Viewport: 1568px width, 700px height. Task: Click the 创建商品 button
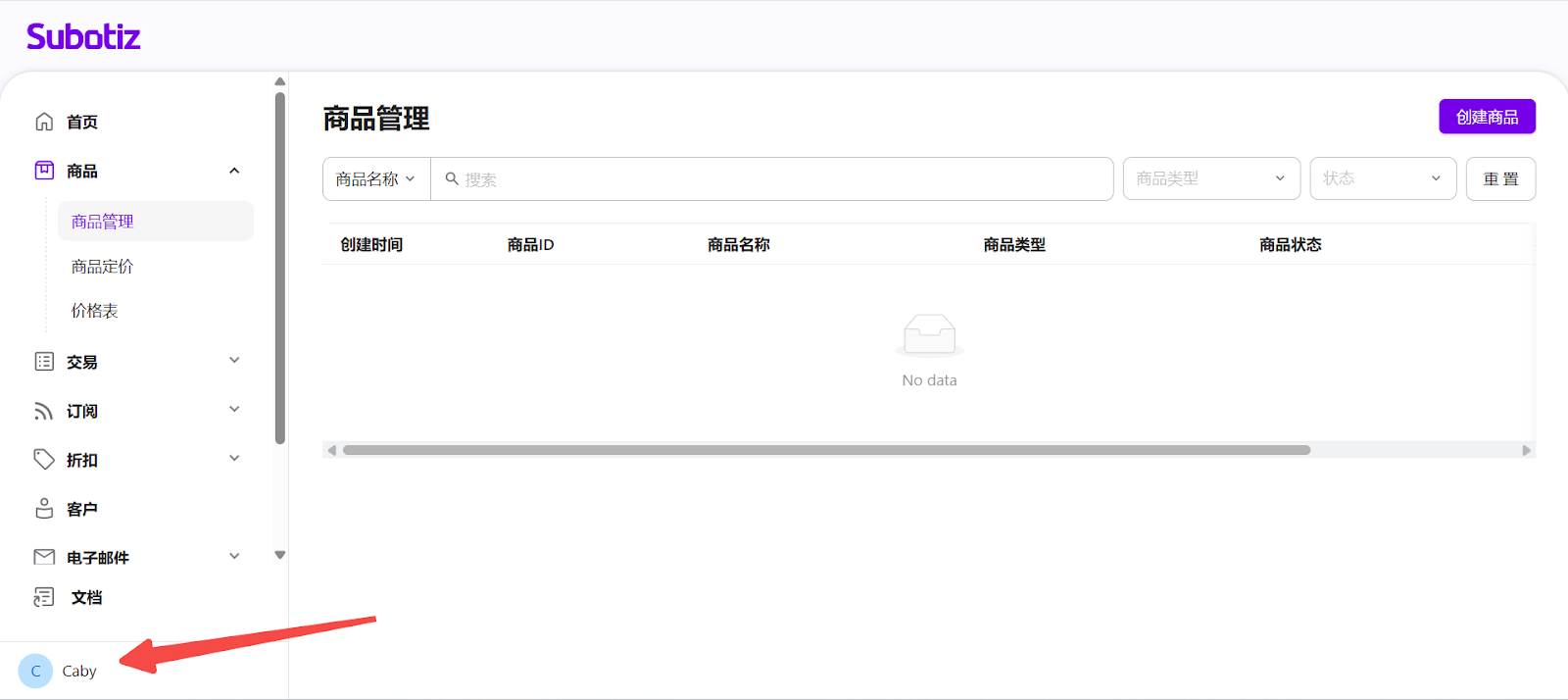point(1486,117)
